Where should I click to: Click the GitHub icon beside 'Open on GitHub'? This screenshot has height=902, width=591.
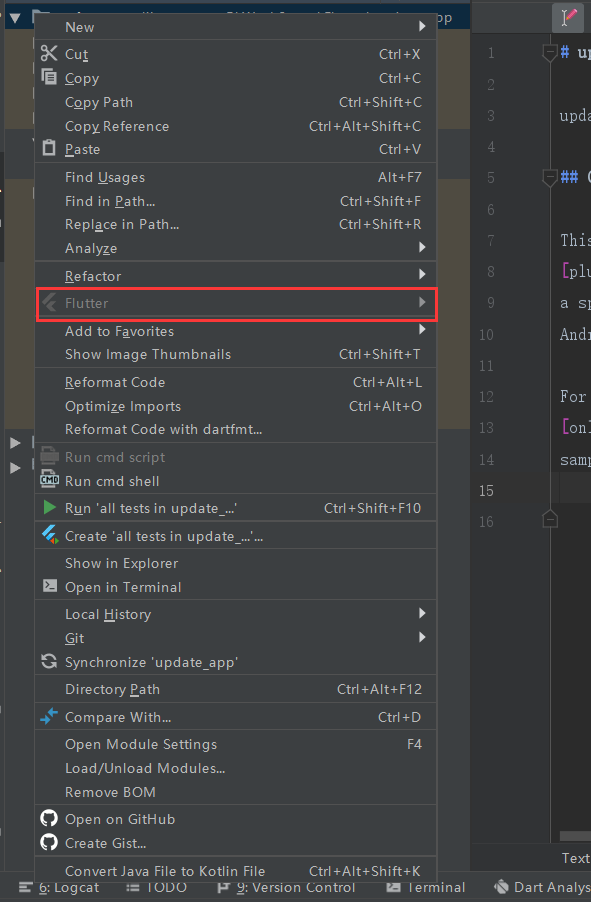click(x=49, y=818)
